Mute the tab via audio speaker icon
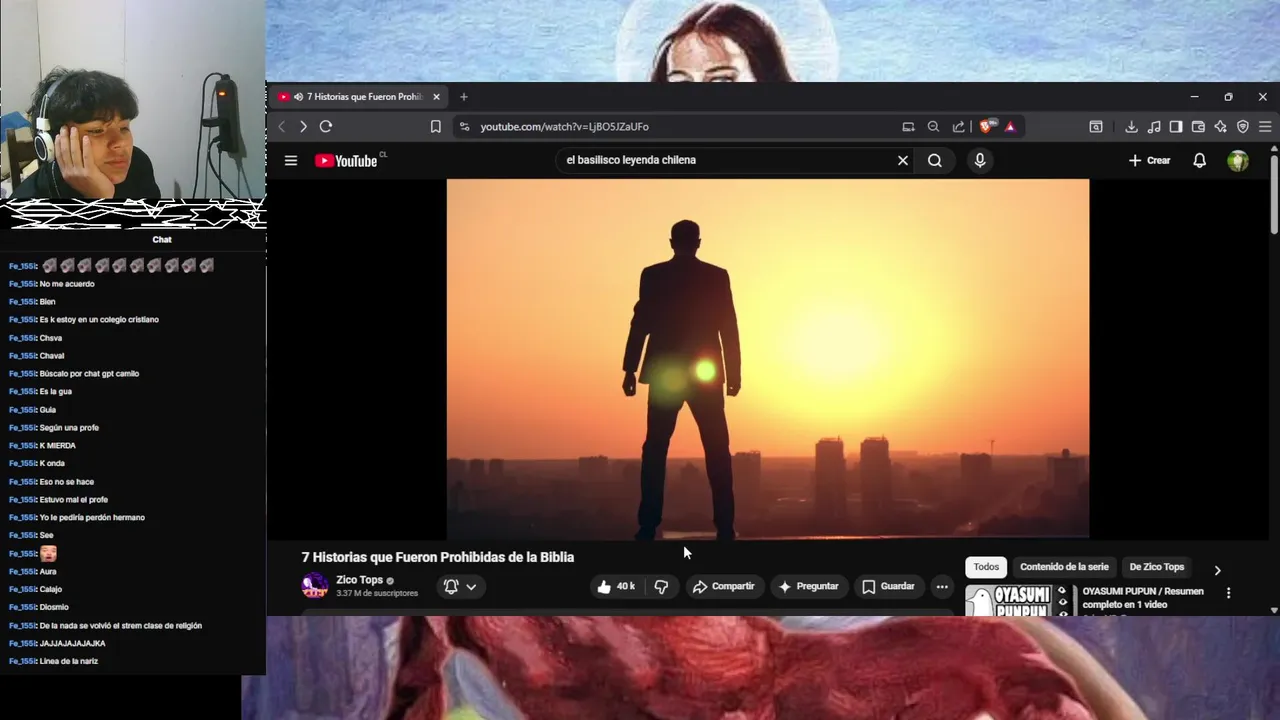This screenshot has width=1280, height=720. pyautogui.click(x=298, y=97)
